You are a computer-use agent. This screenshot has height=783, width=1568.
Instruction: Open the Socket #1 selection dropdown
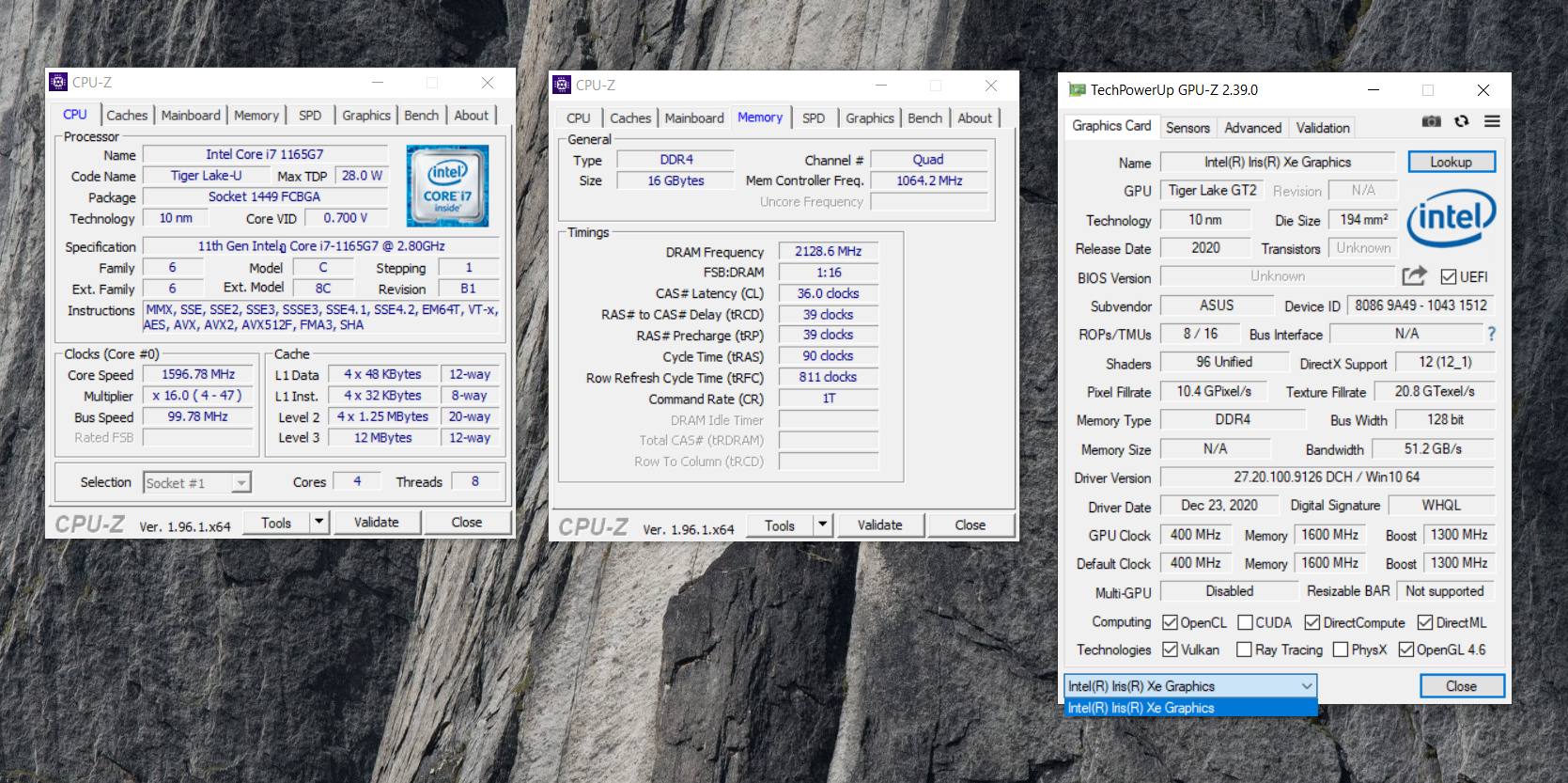[241, 483]
